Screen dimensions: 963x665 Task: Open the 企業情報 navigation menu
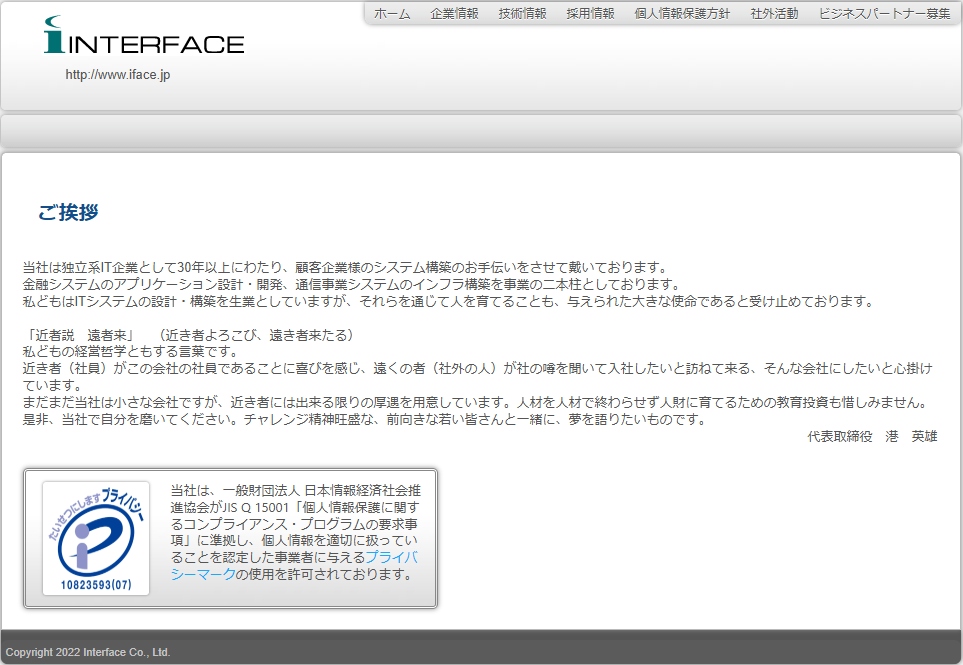(454, 14)
